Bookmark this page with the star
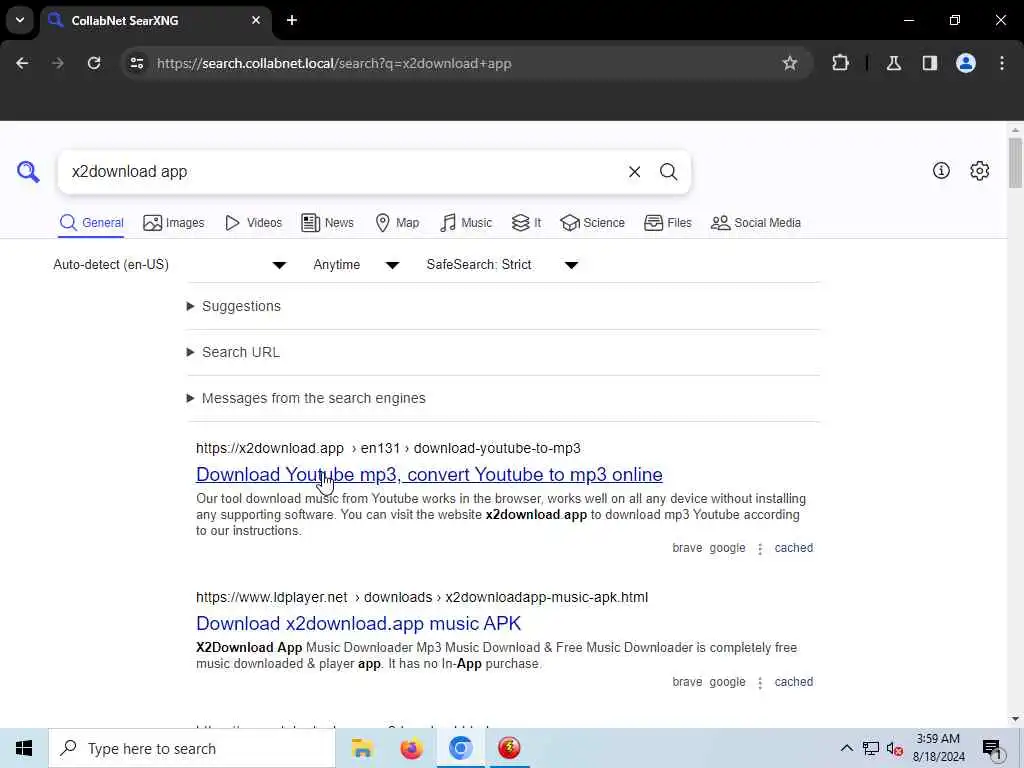This screenshot has width=1024, height=768. (x=790, y=63)
